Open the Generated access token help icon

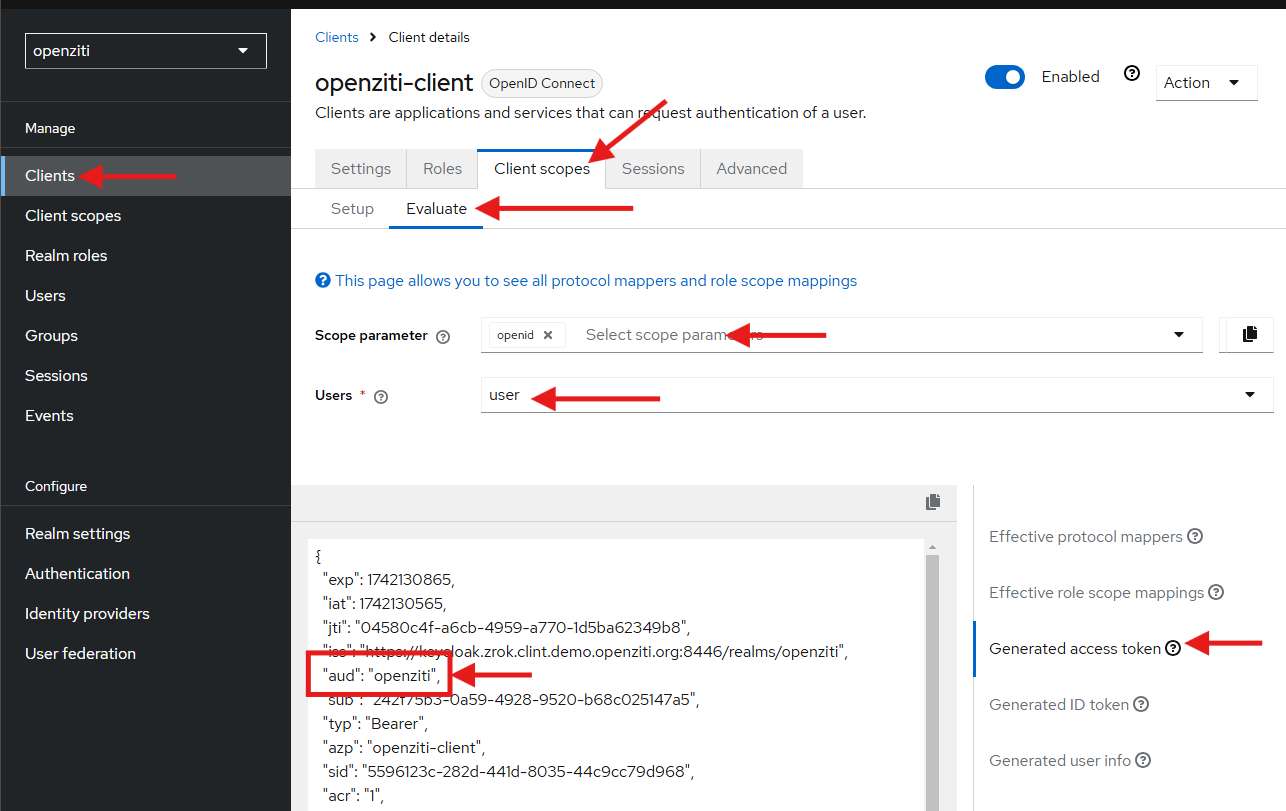[1172, 648]
